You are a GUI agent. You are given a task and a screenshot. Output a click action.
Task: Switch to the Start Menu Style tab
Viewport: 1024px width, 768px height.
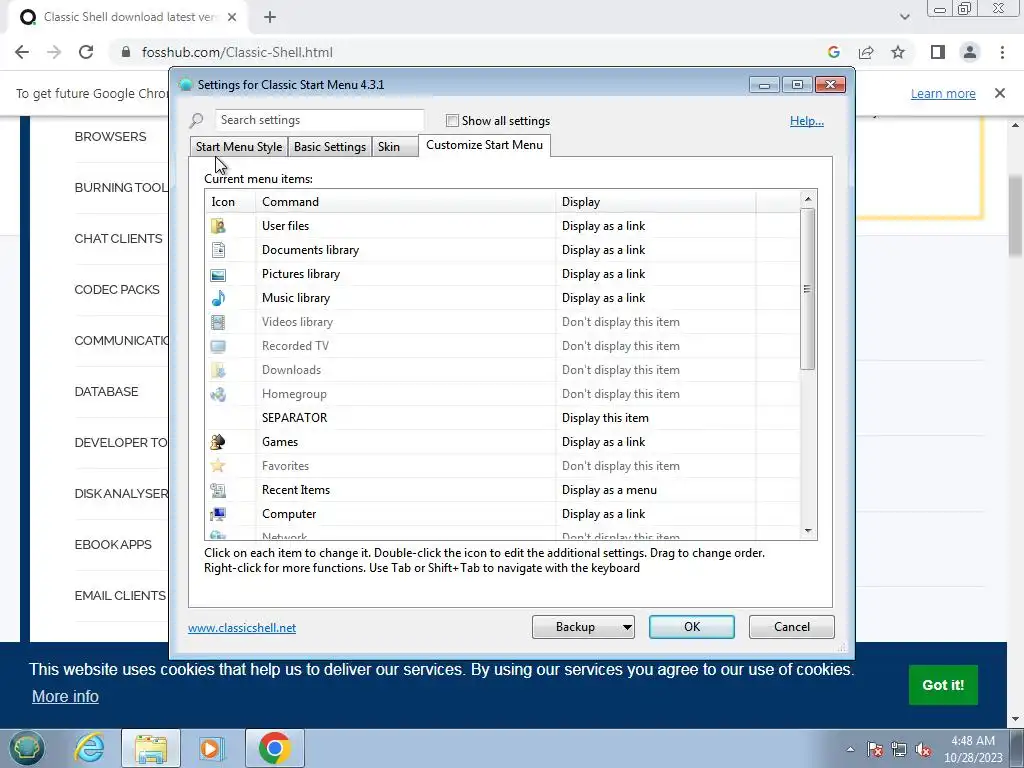tap(239, 147)
